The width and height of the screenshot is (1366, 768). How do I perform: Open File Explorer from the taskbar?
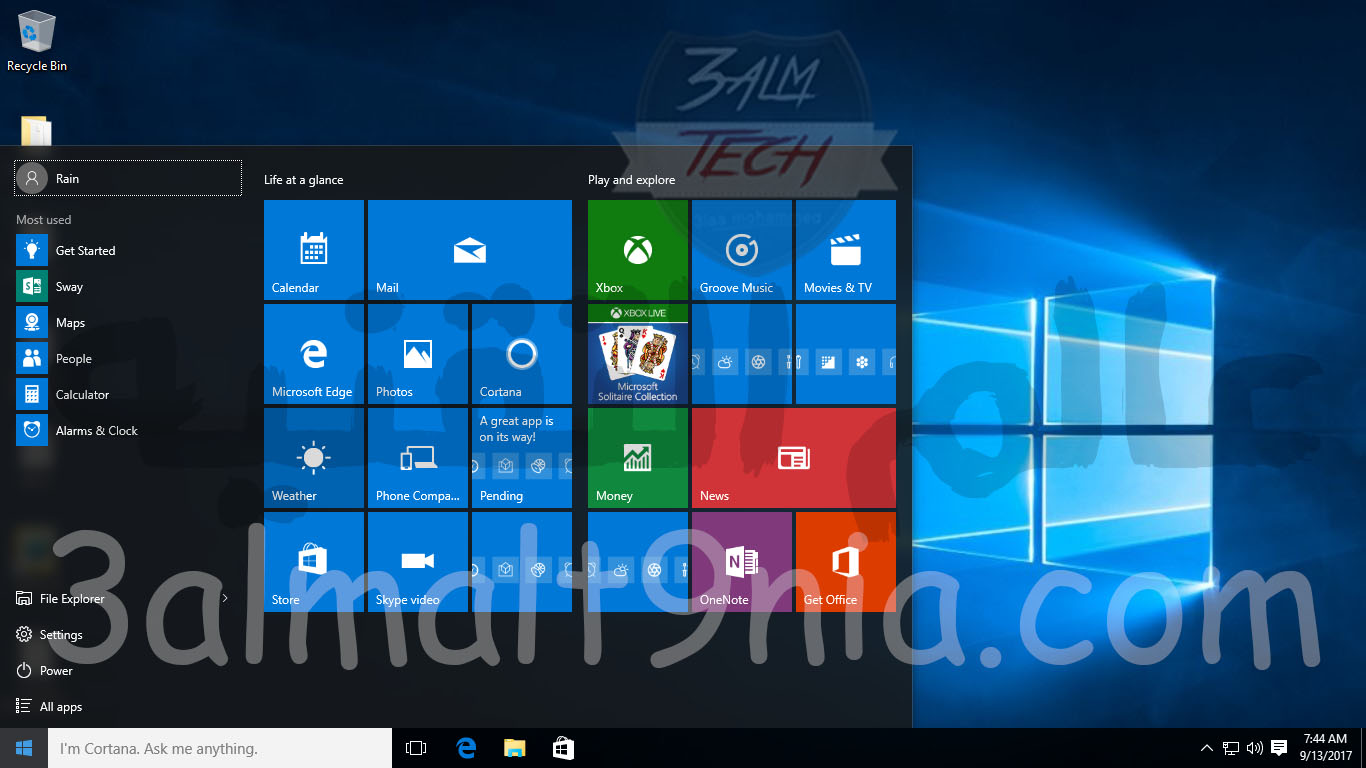(x=514, y=748)
